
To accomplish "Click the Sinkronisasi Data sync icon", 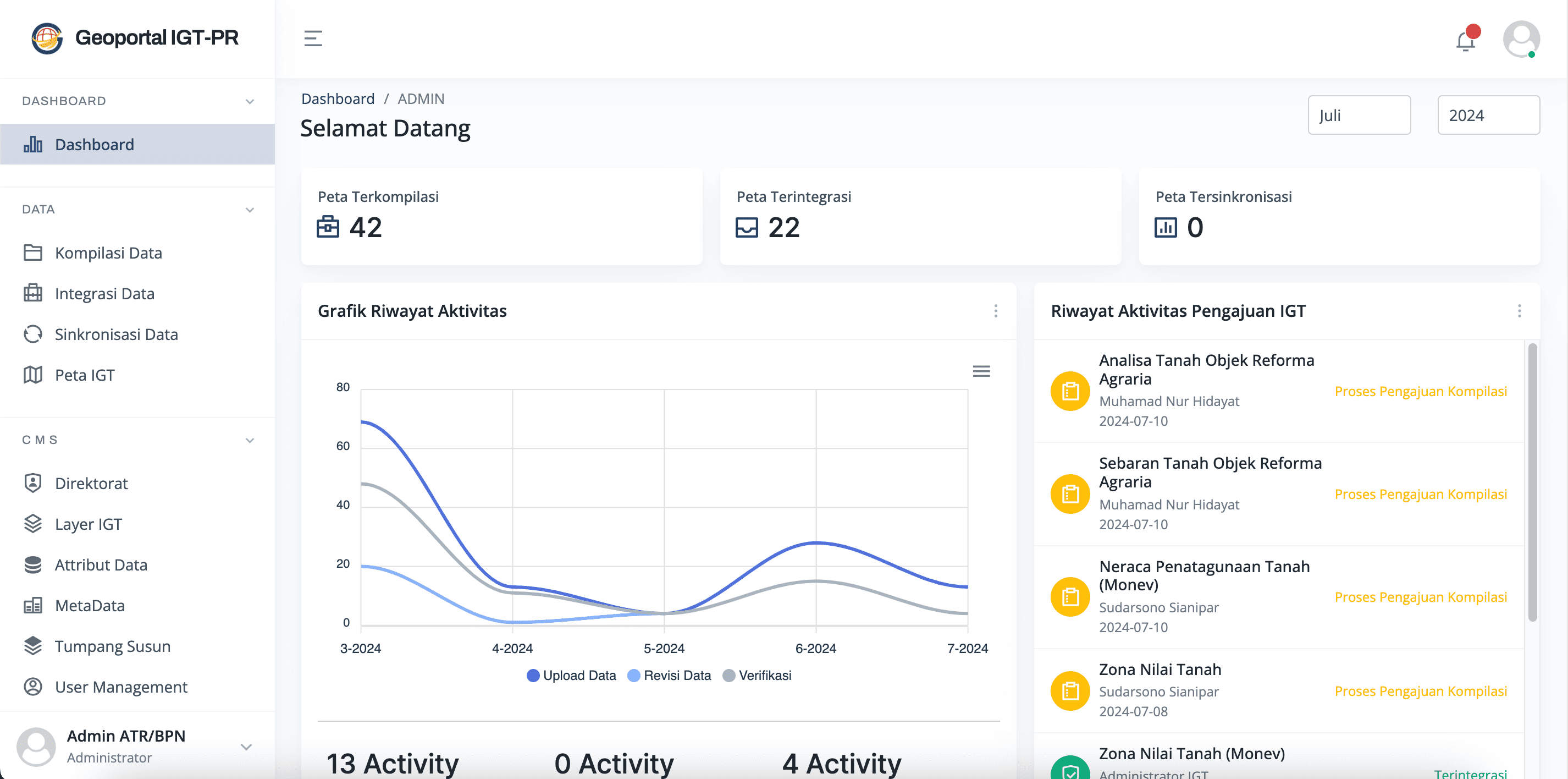I will click(x=33, y=334).
